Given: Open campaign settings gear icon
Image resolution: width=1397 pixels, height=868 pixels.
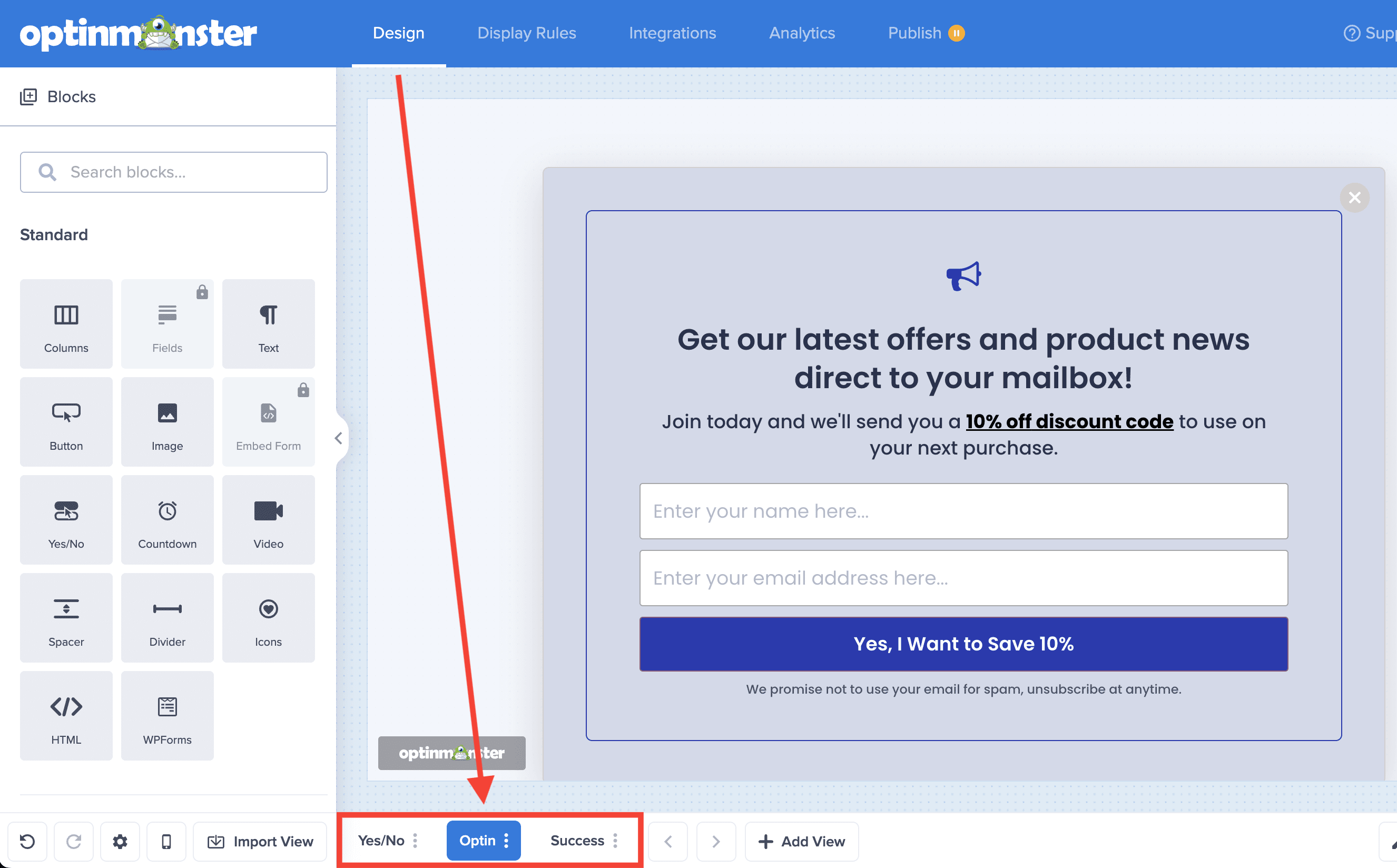Looking at the screenshot, I should coord(120,841).
